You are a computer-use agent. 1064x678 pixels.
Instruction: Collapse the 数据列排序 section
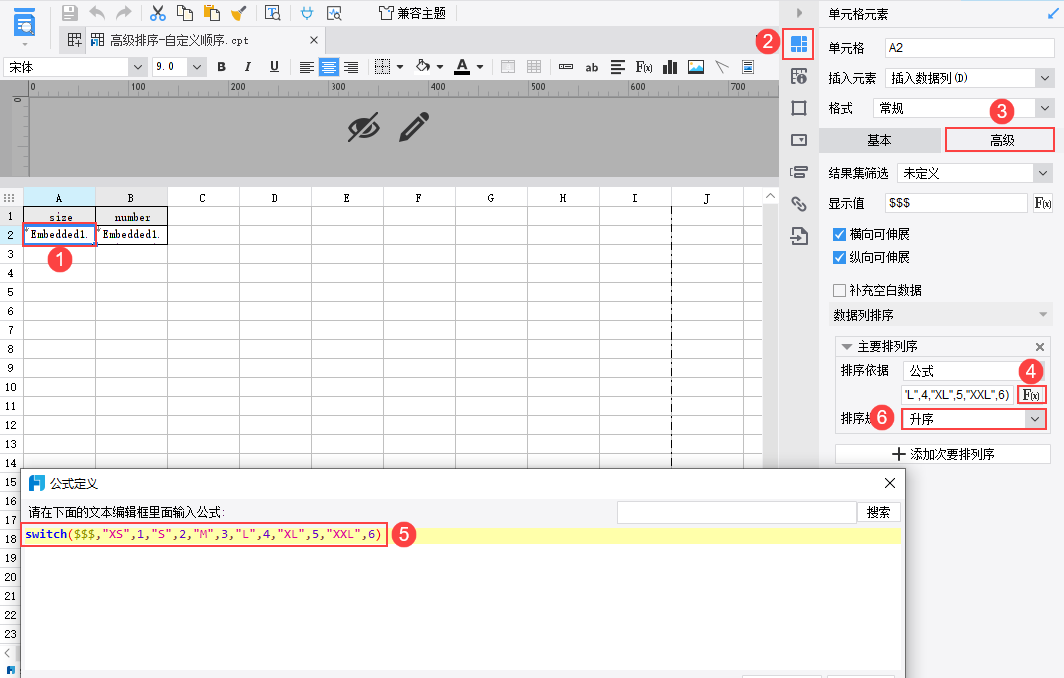coord(1043,315)
